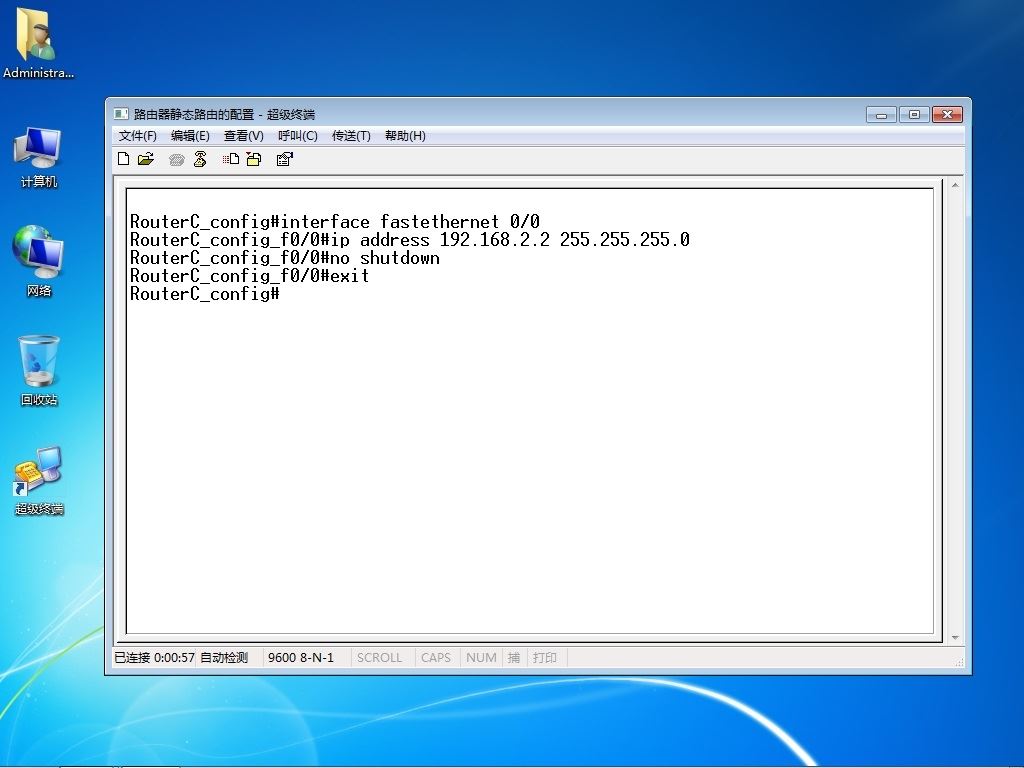Click the '9600 8-N-1' status entry

(x=301, y=658)
